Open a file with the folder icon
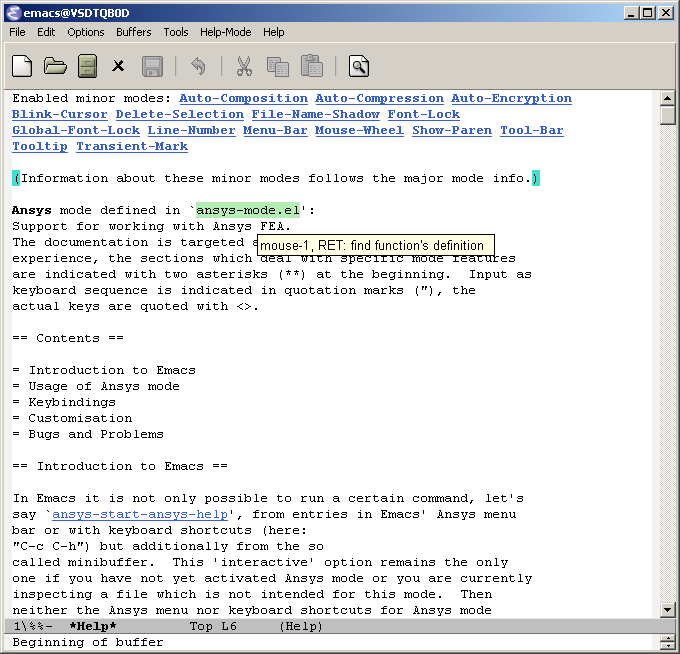The image size is (680, 654). tap(56, 66)
